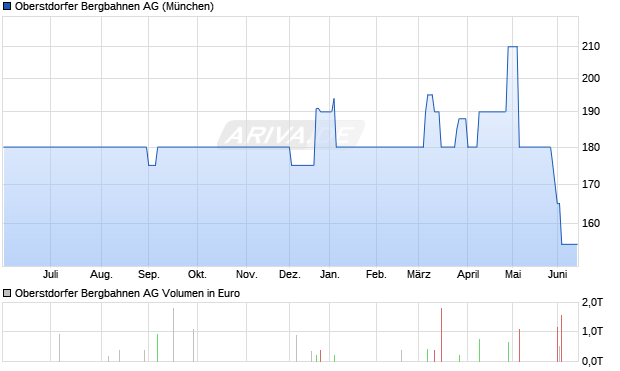Click the gray legend square for Volumen
The image size is (620, 371).
coord(7,293)
